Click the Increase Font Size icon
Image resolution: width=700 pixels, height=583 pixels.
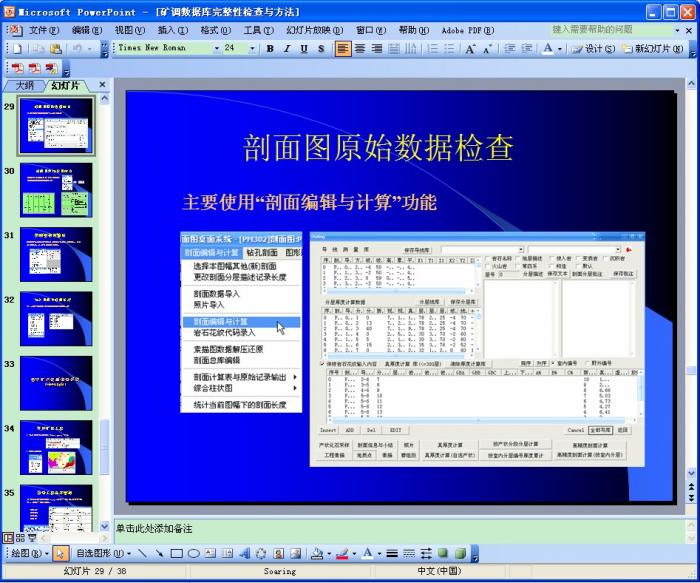pos(469,48)
